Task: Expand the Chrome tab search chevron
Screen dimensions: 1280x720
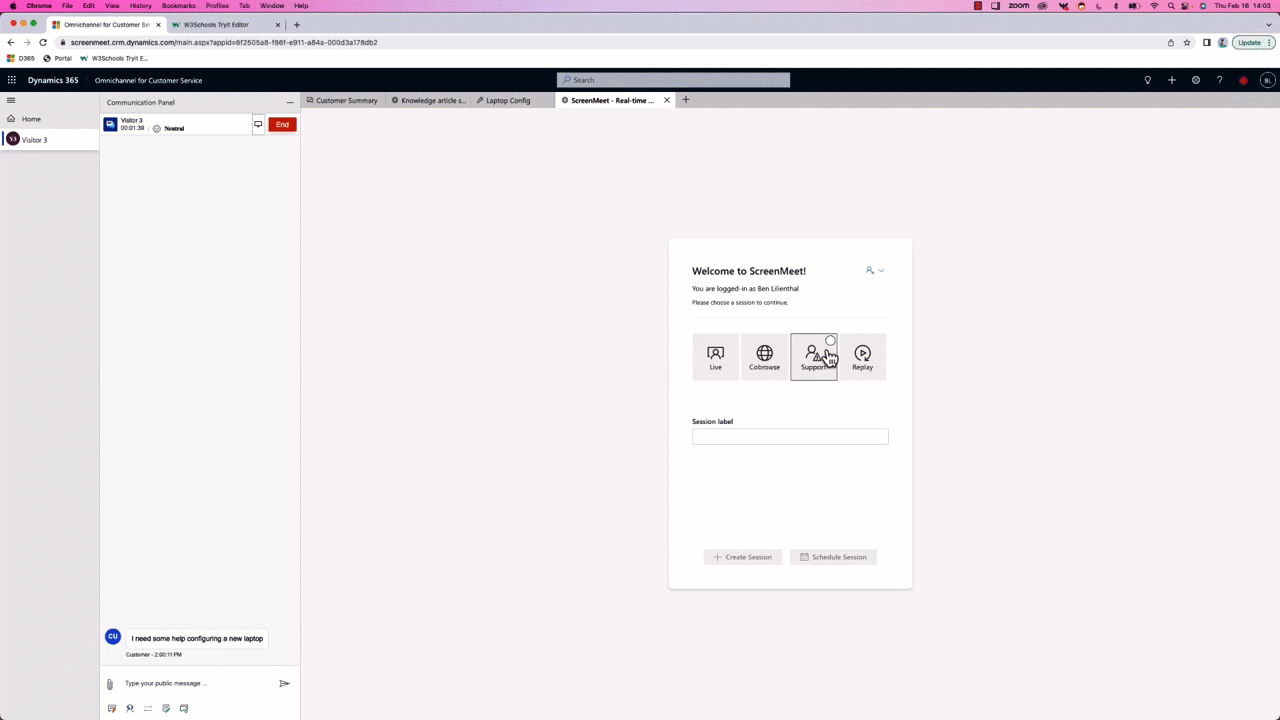Action: pyautogui.click(x=1268, y=24)
